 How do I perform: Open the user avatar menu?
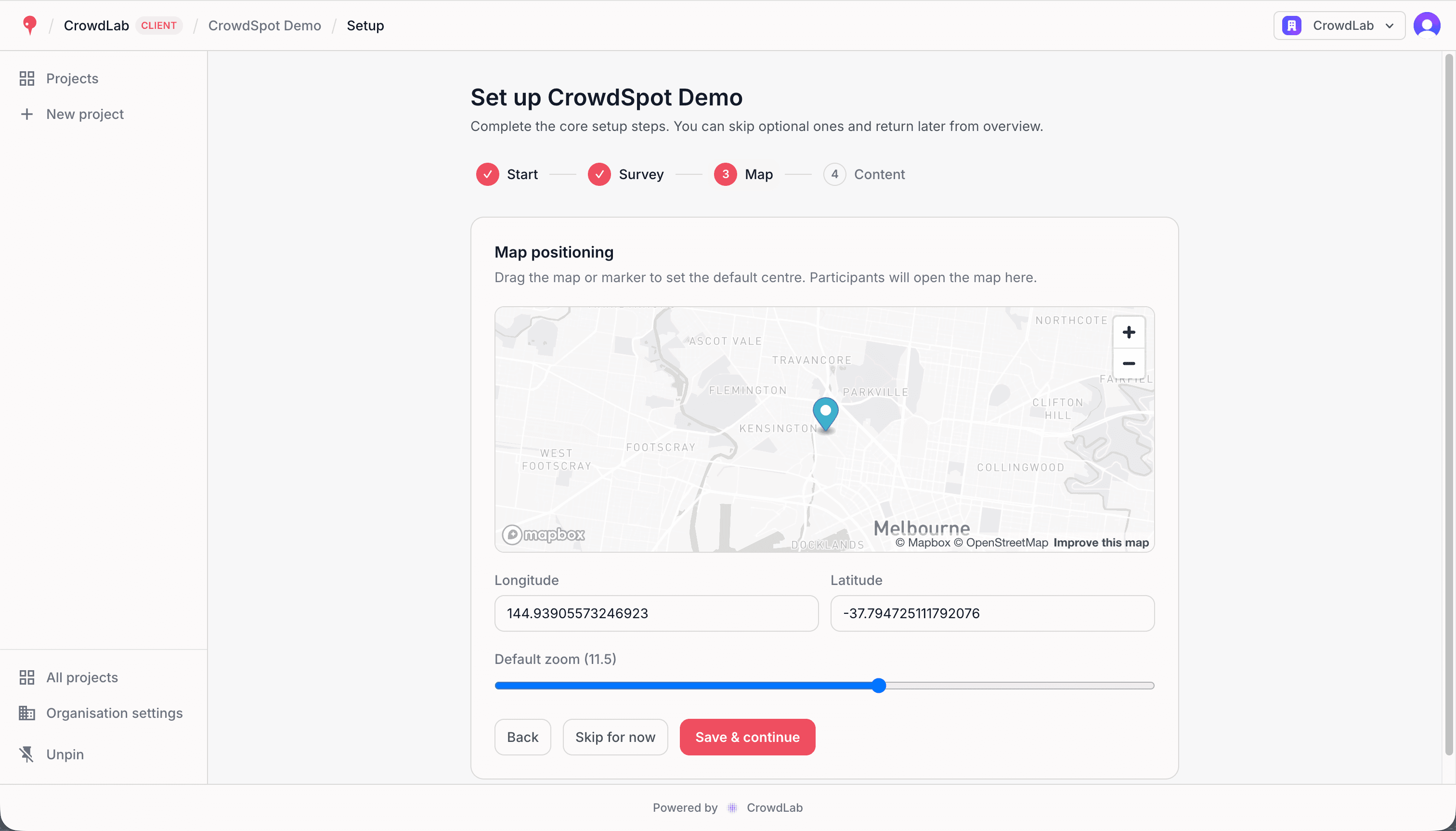point(1426,25)
